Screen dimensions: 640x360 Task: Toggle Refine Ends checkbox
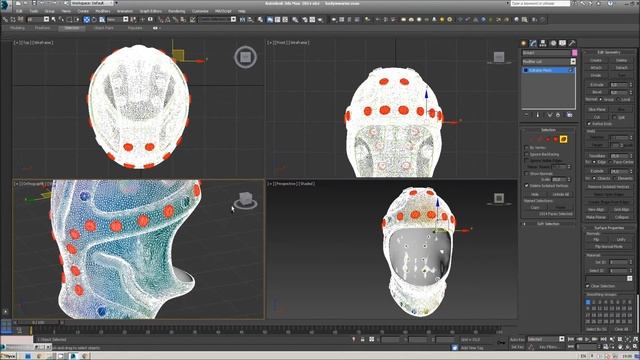pyautogui.click(x=589, y=123)
